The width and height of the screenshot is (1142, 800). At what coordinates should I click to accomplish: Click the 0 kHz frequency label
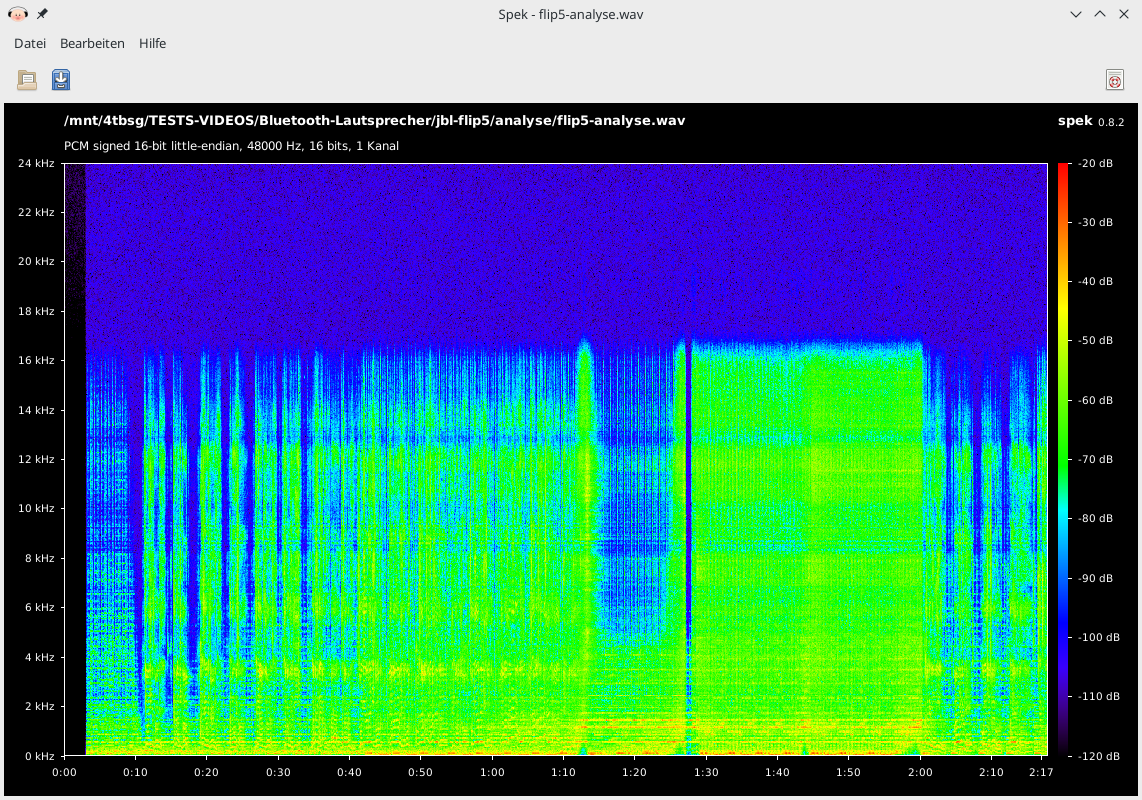(39, 756)
